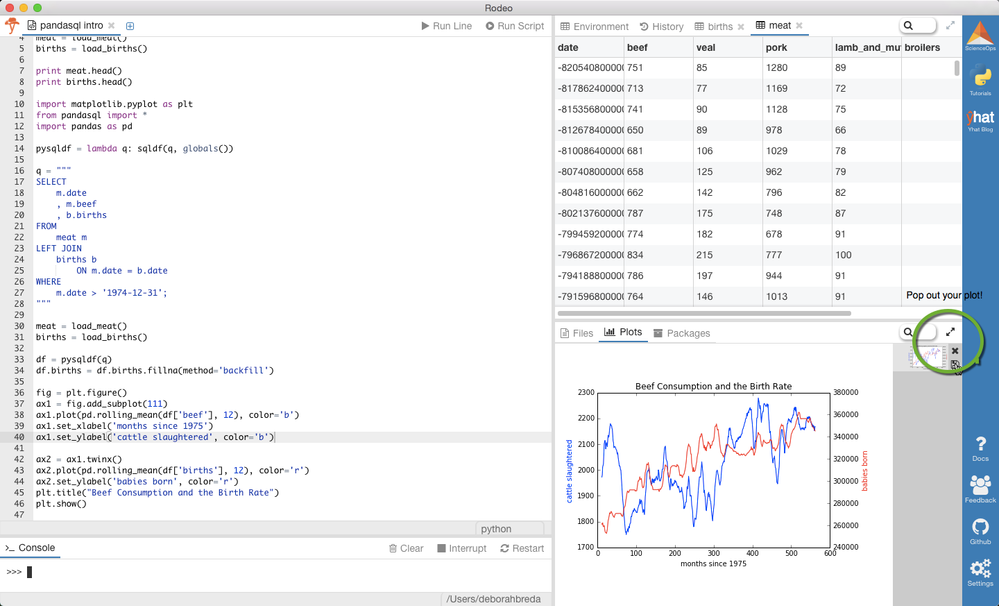Close the meat data tab
Viewport: 999px width, 606px height.
[800, 26]
